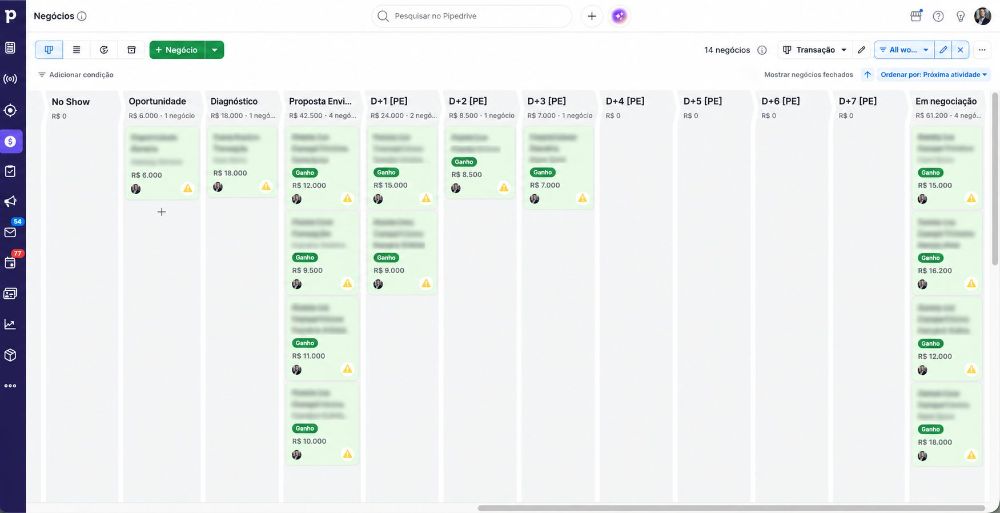The width and height of the screenshot is (1000, 513).
Task: Open the More sidebar menu dots
Action: tap(10, 385)
